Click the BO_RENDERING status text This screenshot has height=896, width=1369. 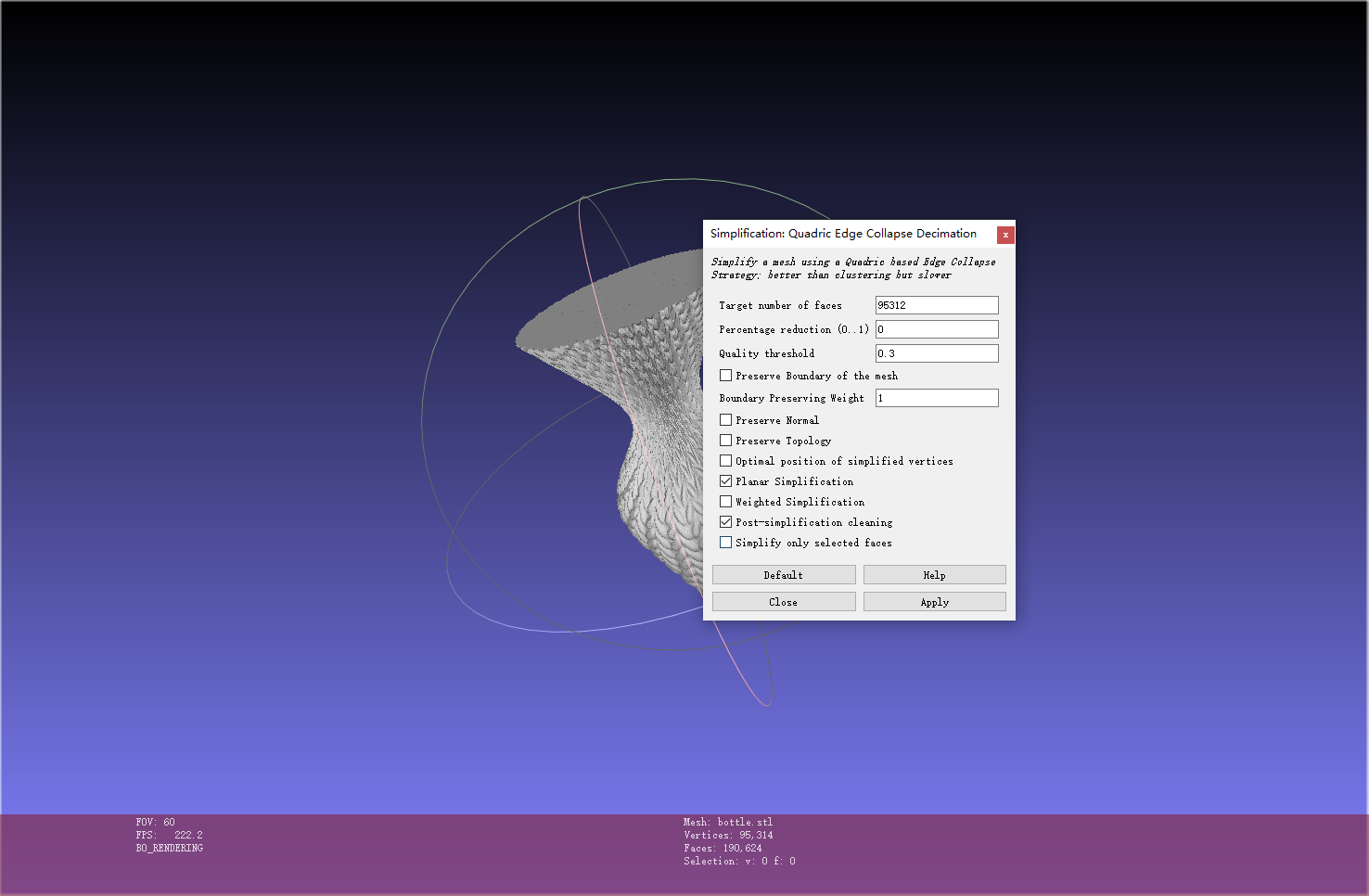pyautogui.click(x=169, y=848)
